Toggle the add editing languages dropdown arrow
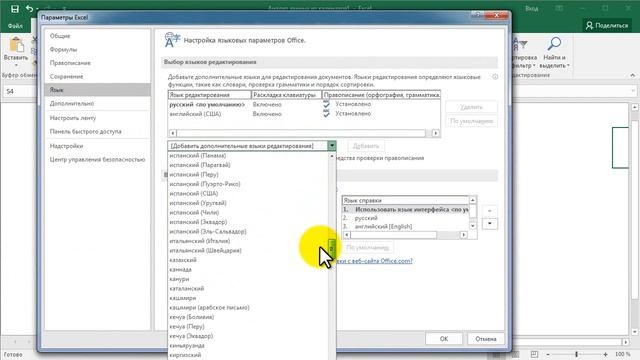This screenshot has width=640, height=360. pyautogui.click(x=332, y=146)
